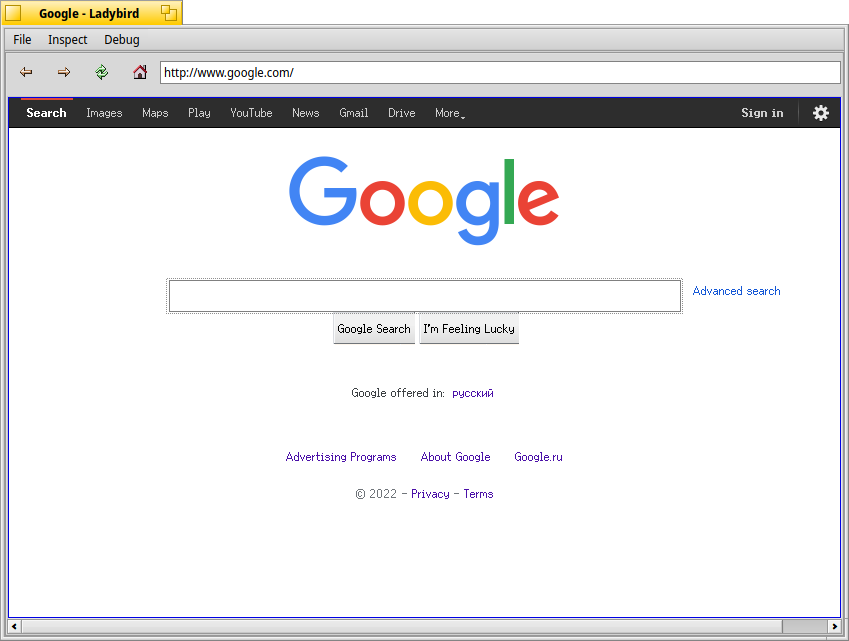849x641 pixels.
Task: Open Play from the Google bar
Action: 199,113
